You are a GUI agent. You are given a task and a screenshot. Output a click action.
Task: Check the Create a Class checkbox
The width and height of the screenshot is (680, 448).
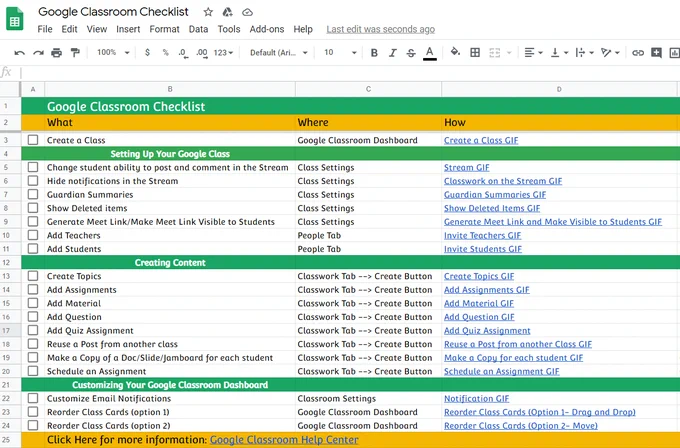(33, 140)
